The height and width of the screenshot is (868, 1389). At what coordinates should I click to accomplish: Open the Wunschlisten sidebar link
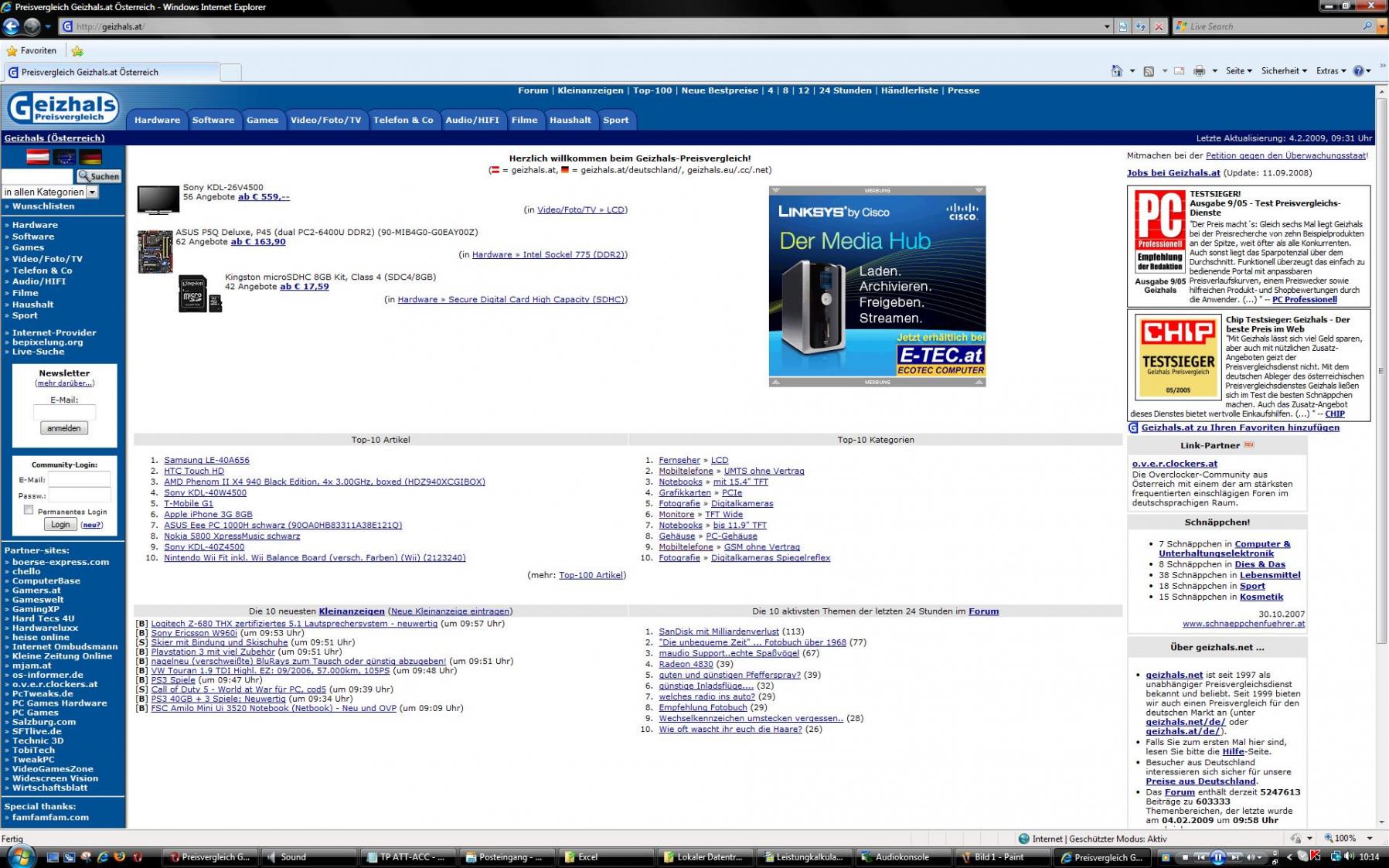[43, 206]
